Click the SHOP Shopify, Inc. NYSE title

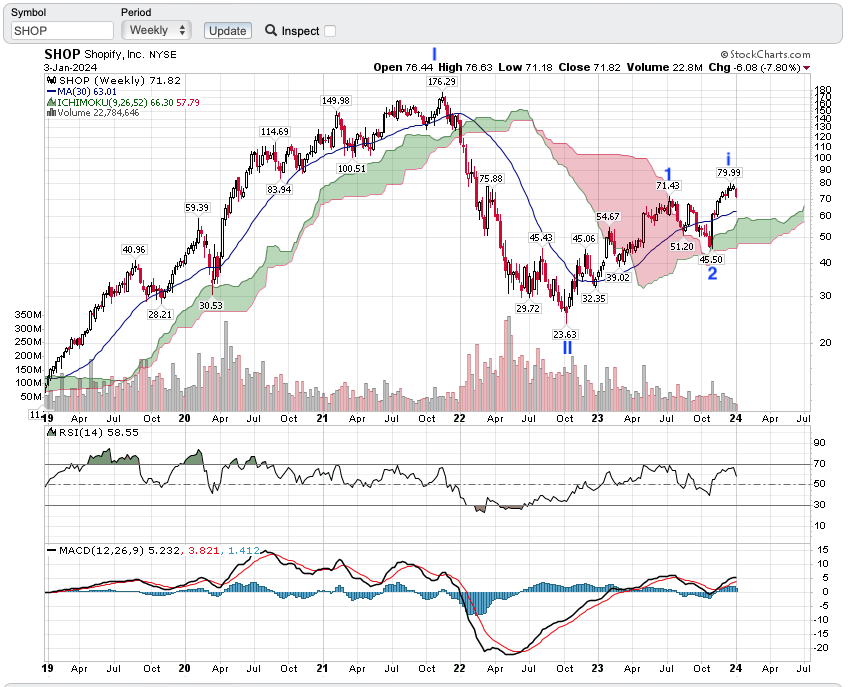(111, 54)
